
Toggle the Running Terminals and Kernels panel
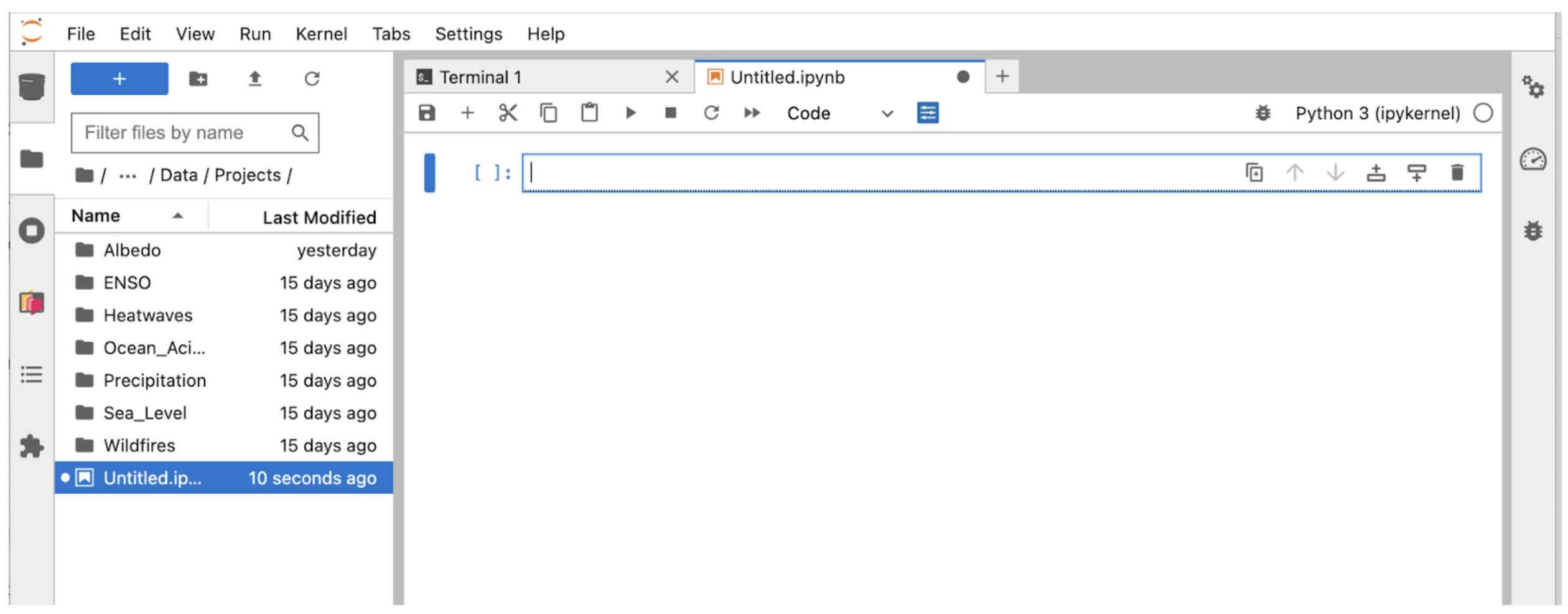[x=31, y=231]
